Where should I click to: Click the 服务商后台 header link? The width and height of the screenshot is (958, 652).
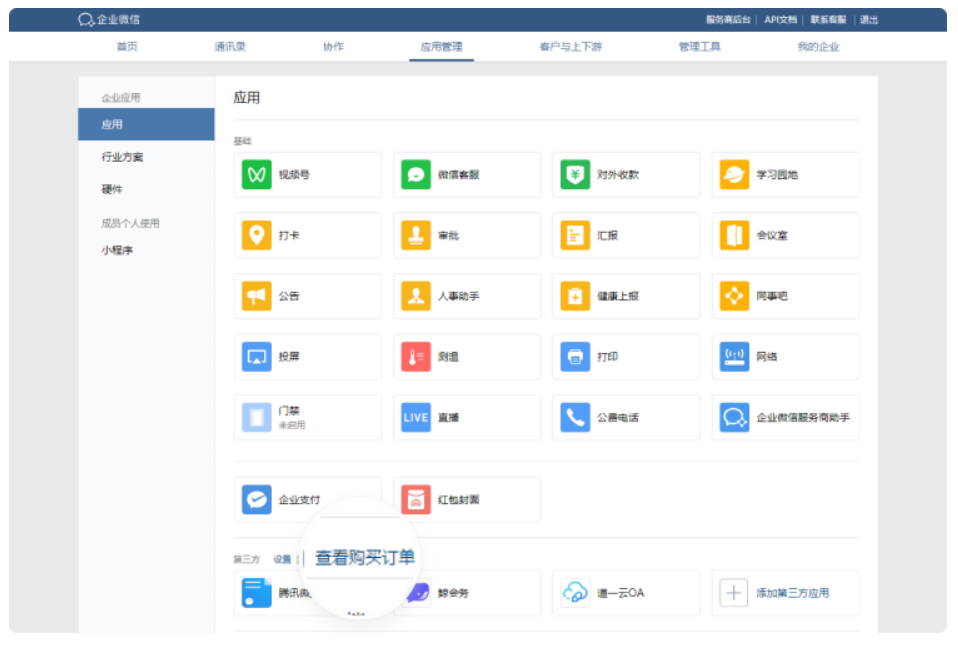click(728, 20)
